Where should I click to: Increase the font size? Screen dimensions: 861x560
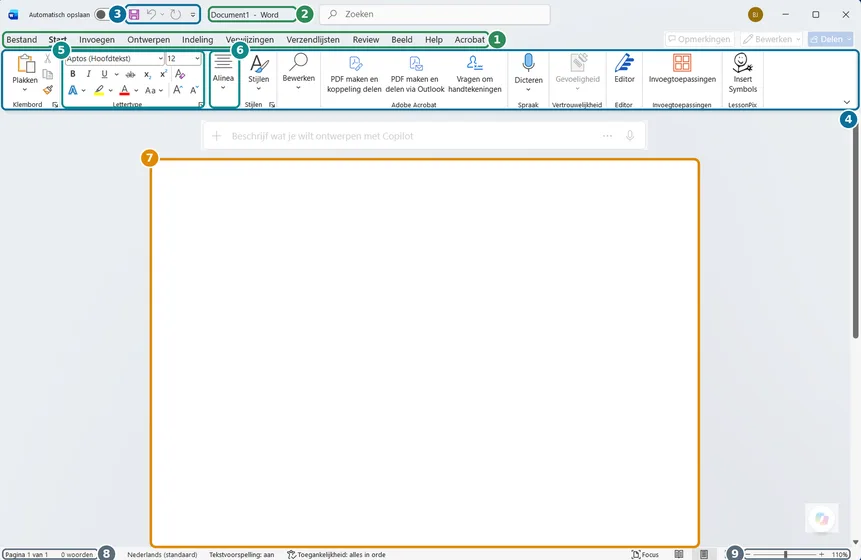(177, 90)
